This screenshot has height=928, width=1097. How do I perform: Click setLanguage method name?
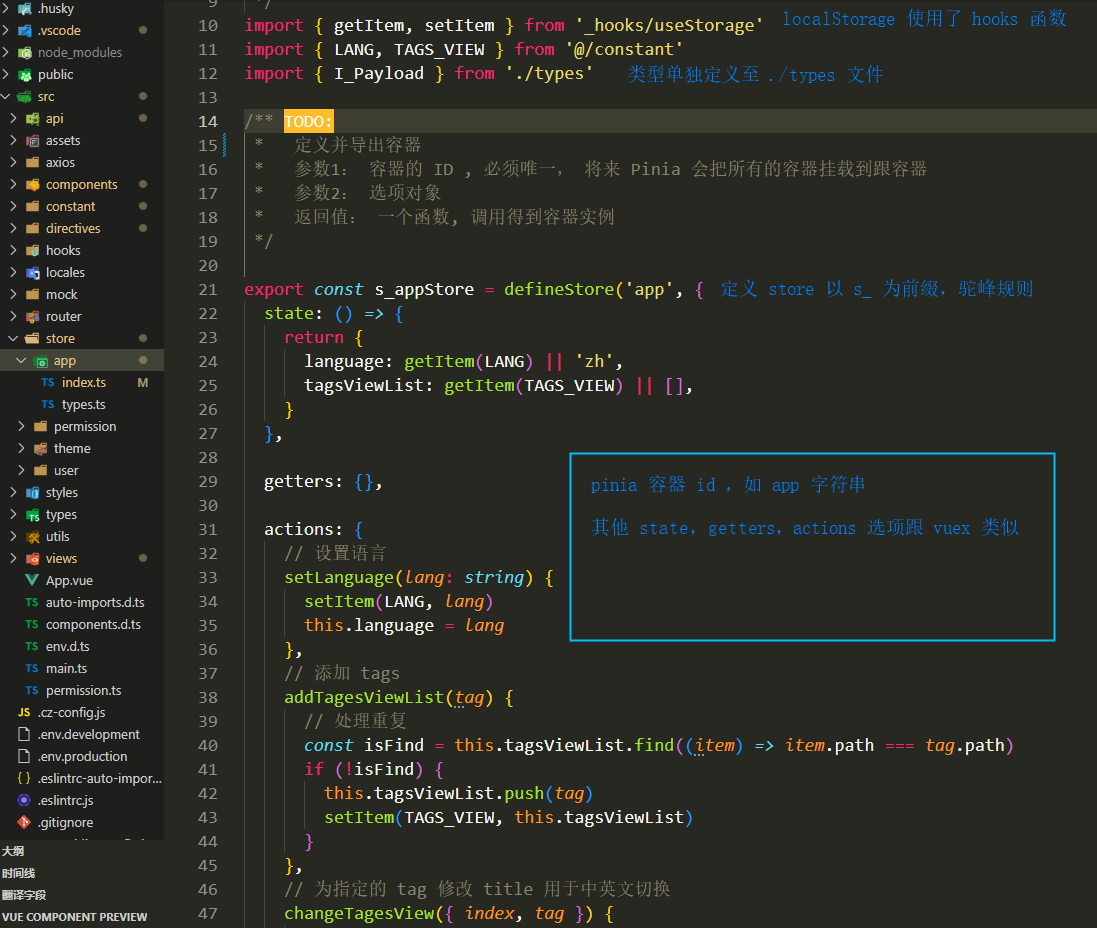tap(339, 577)
